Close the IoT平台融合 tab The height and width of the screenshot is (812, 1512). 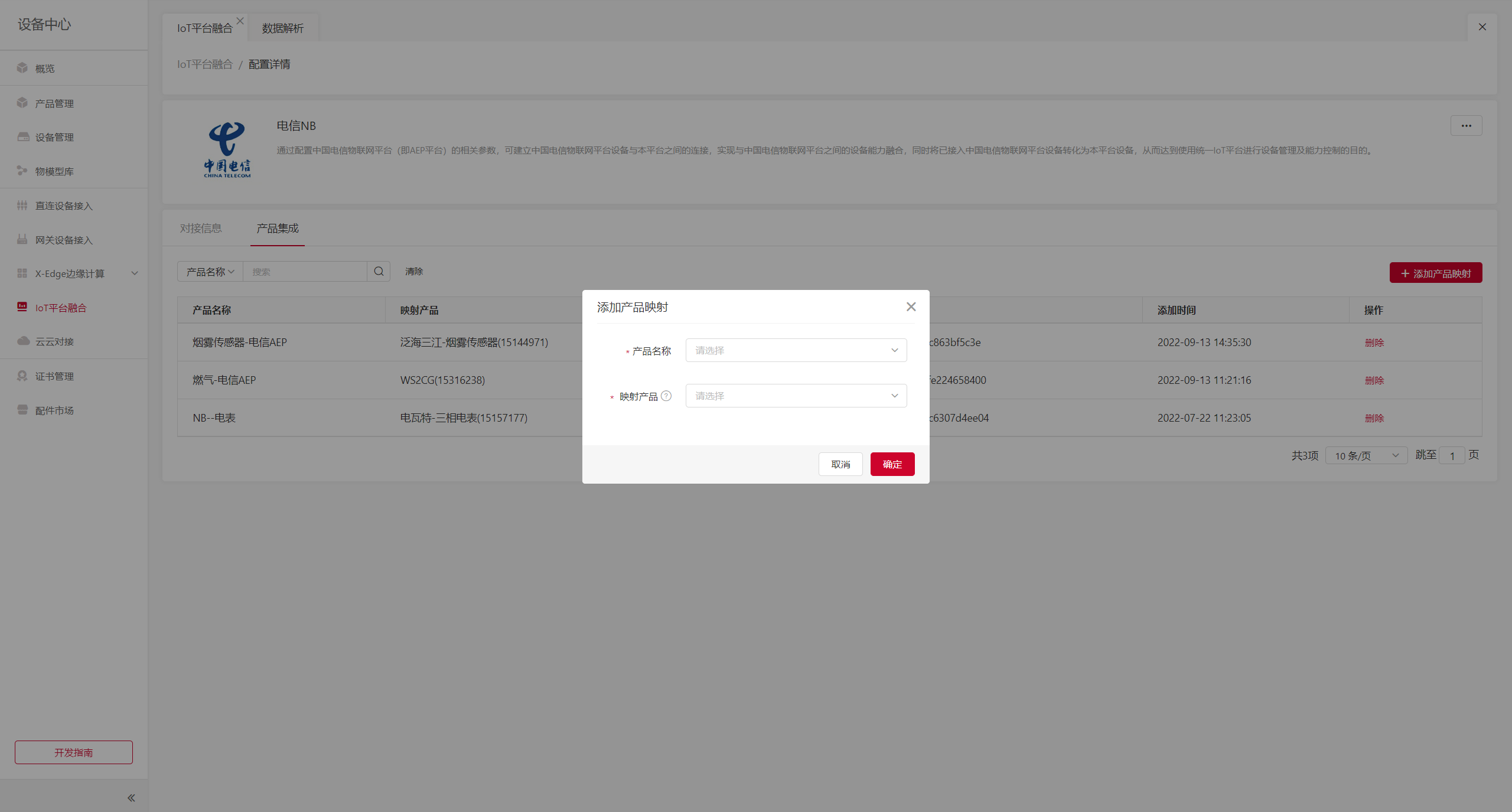(240, 21)
